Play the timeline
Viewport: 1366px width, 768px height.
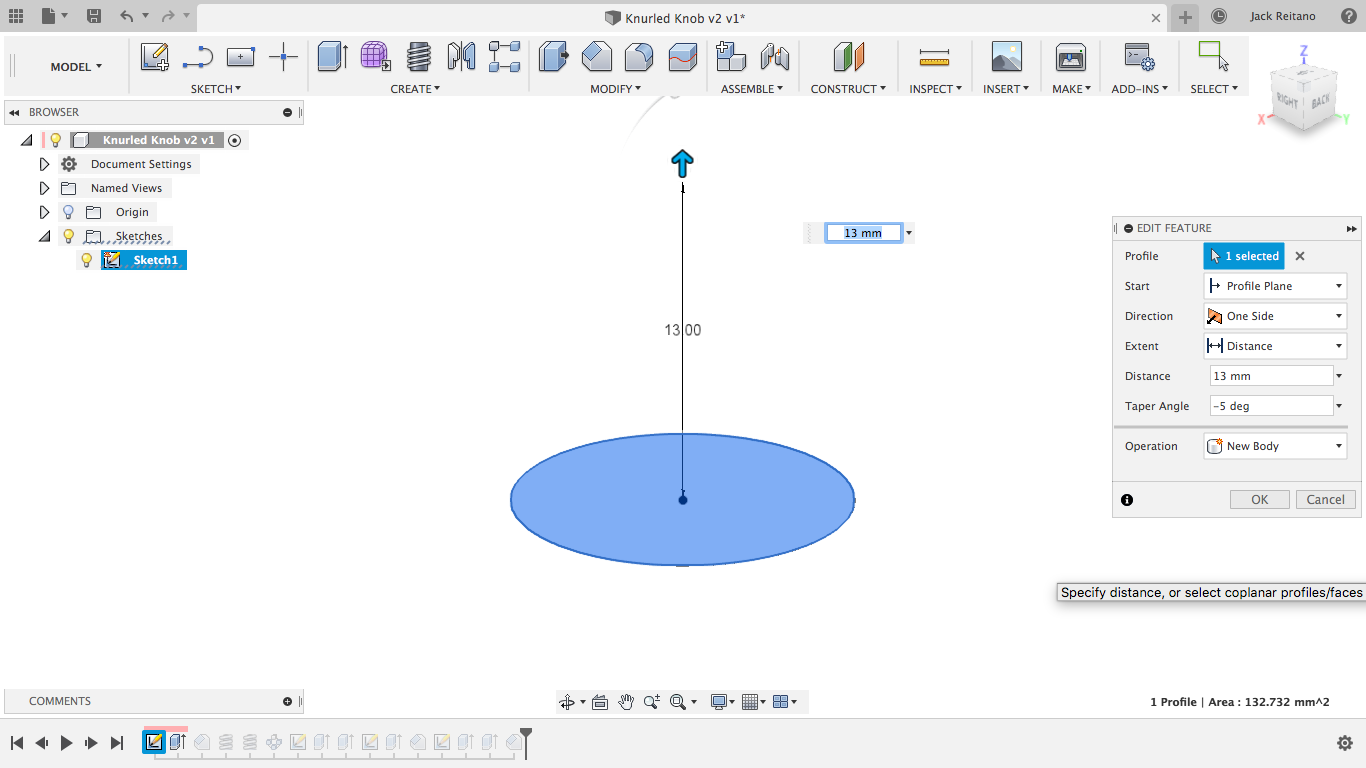(67, 742)
